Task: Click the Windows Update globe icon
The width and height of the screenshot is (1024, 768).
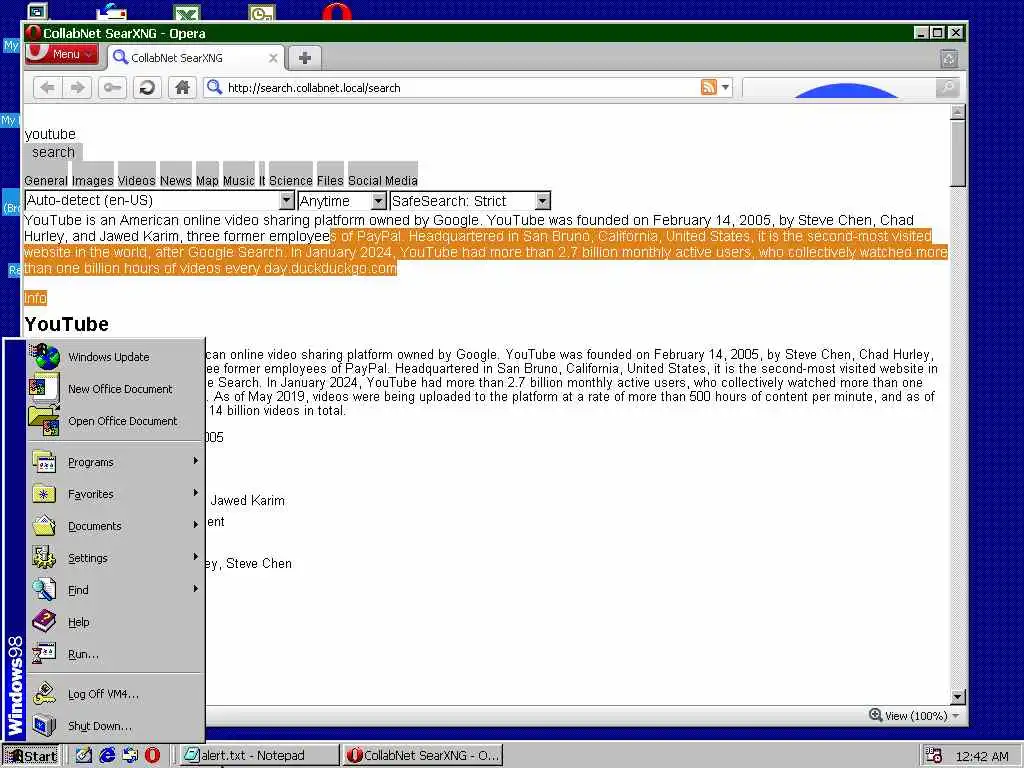Action: [x=45, y=357]
